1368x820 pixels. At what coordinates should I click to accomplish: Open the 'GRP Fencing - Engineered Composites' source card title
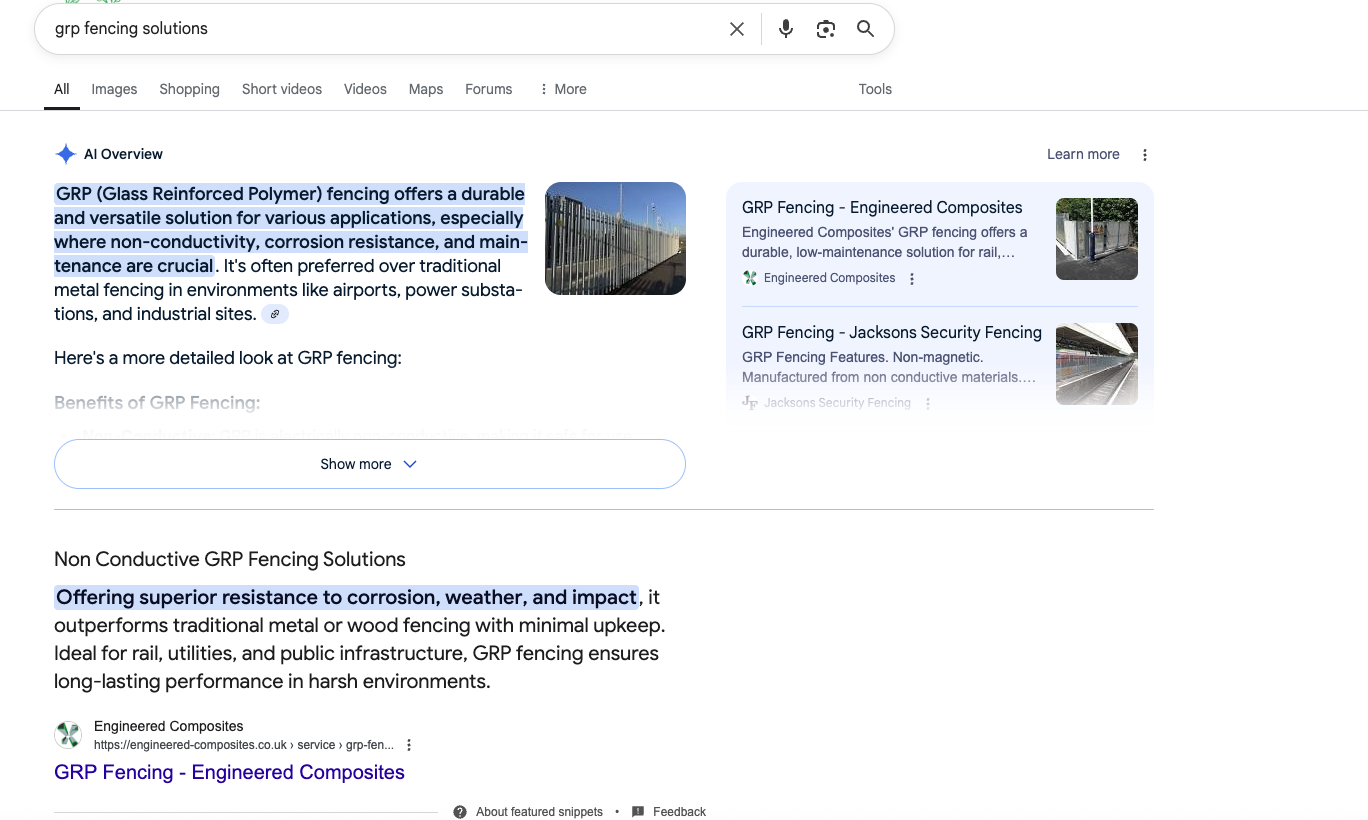[x=882, y=208]
